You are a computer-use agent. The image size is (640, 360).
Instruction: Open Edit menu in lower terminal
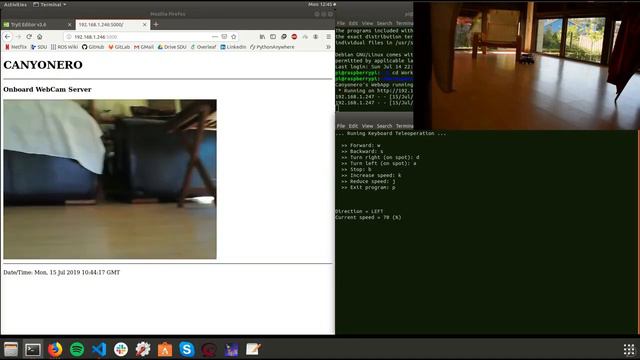click(353, 126)
